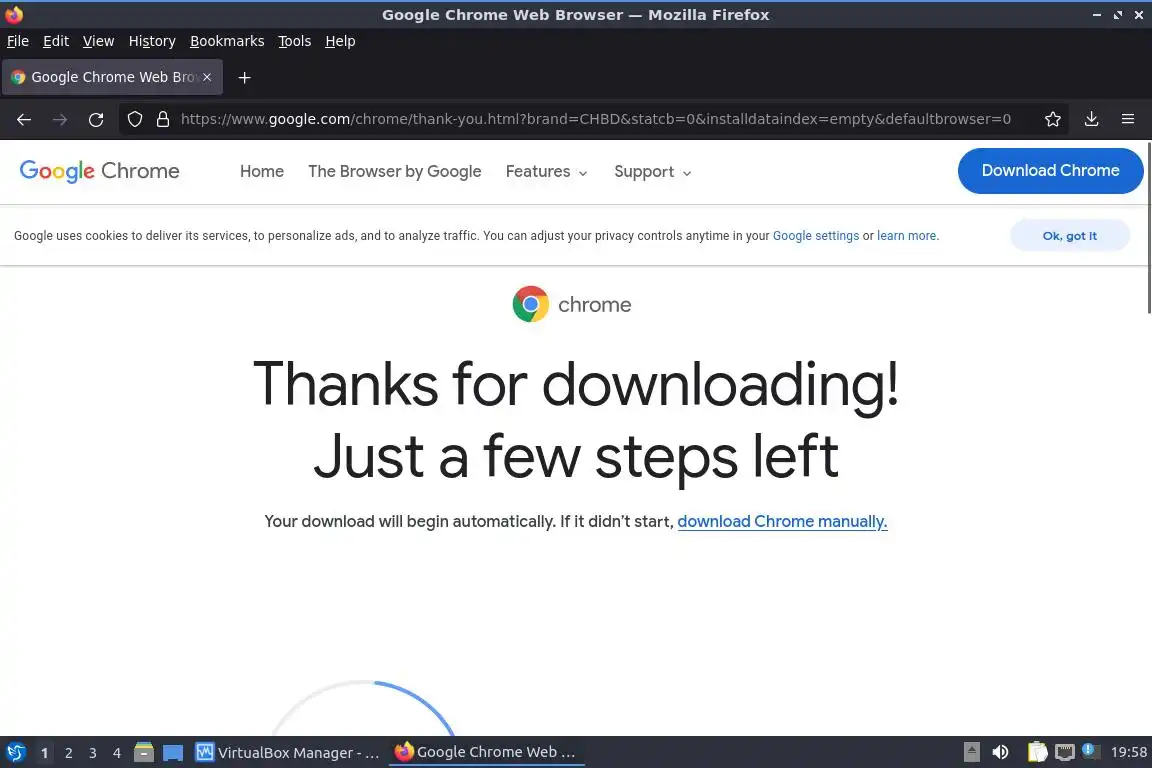Image resolution: width=1152 pixels, height=768 pixels.
Task: Open the Google settings link
Action: [x=816, y=236]
